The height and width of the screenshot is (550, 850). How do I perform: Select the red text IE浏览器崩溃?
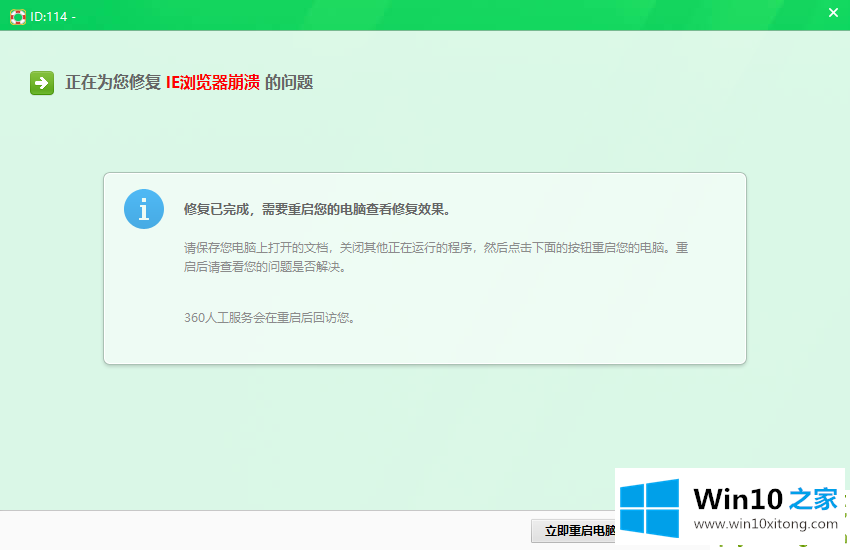pyautogui.click(x=212, y=82)
